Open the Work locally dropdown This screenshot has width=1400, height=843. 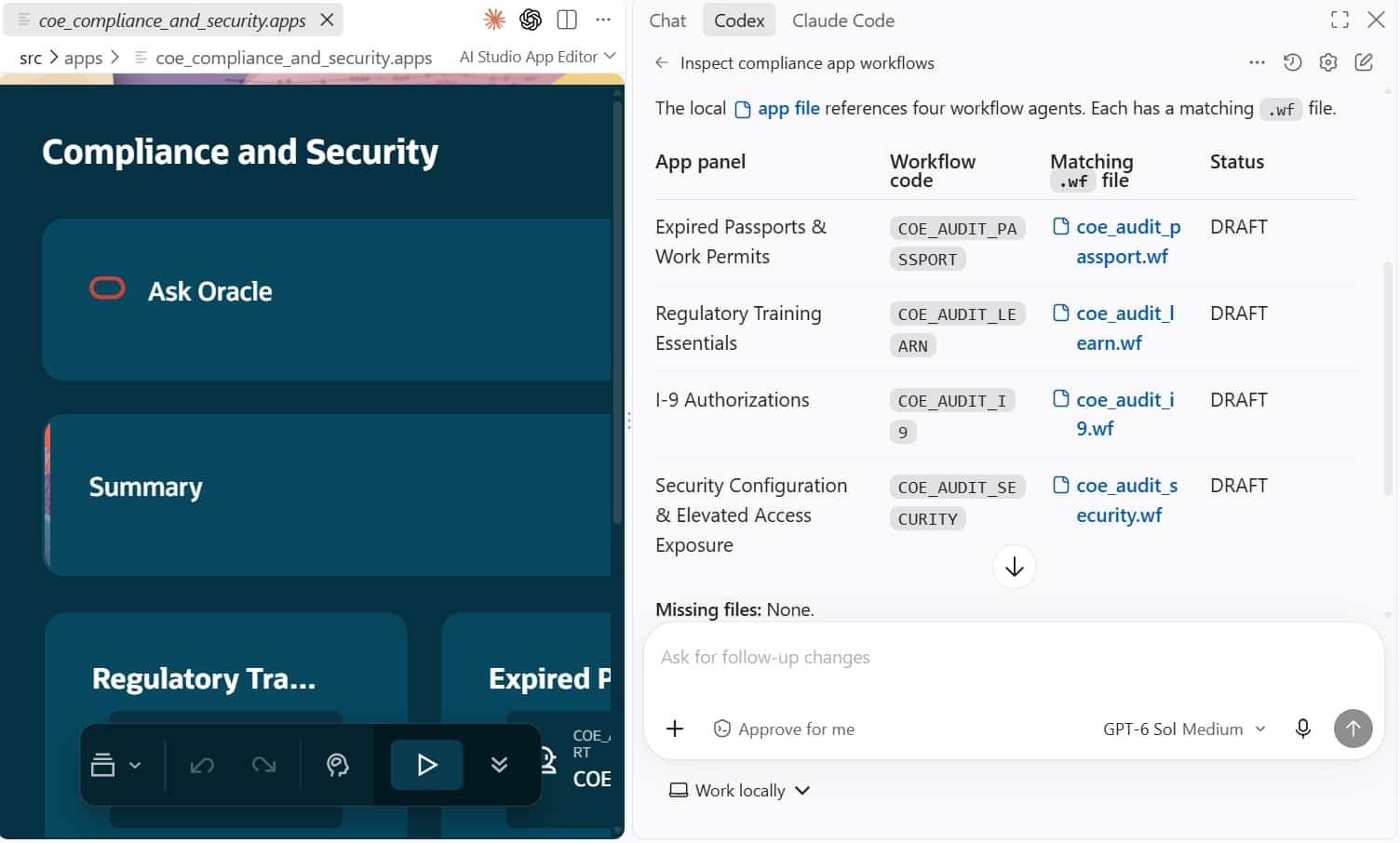[740, 791]
